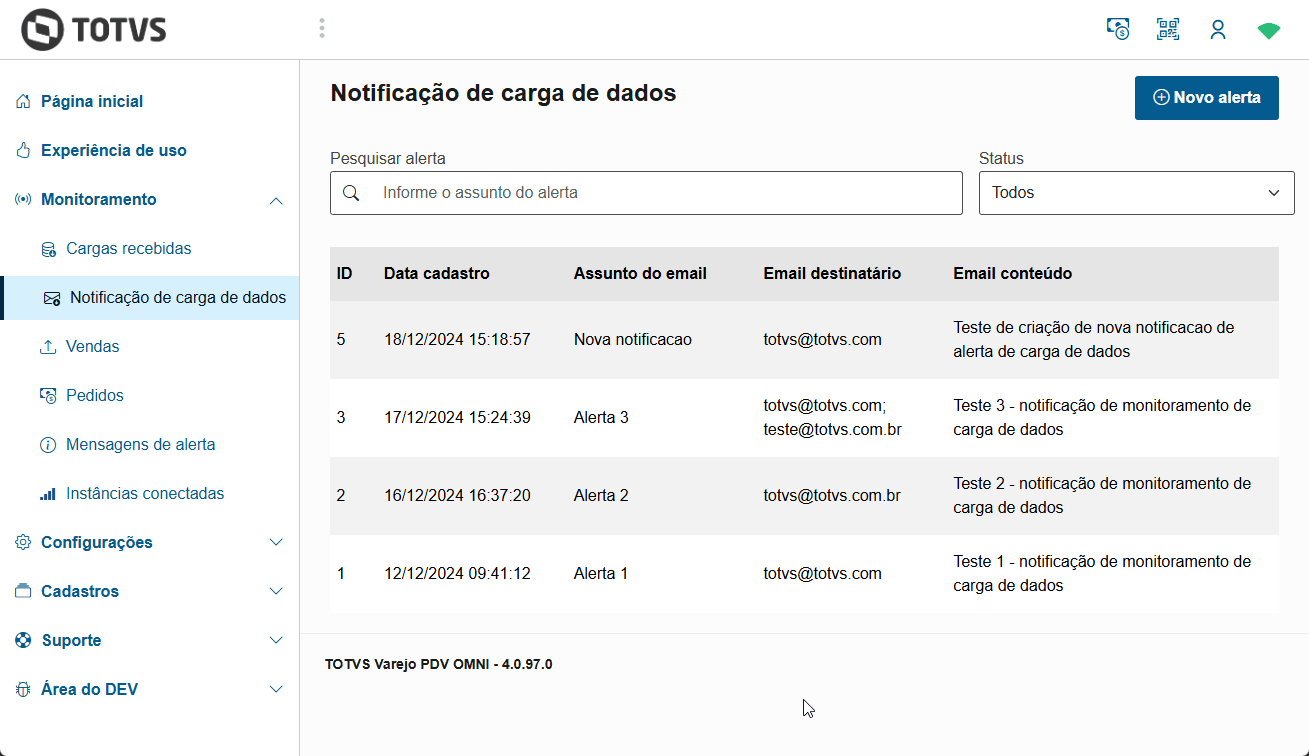Click the Novo alerta button
This screenshot has height=756, width=1309.
coord(1206,97)
